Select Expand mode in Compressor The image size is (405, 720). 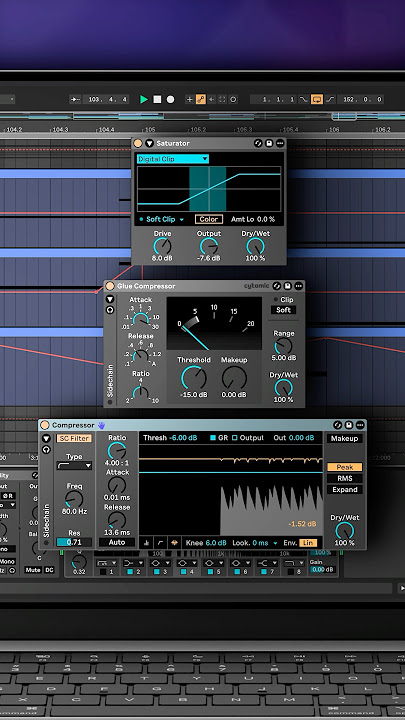(344, 489)
